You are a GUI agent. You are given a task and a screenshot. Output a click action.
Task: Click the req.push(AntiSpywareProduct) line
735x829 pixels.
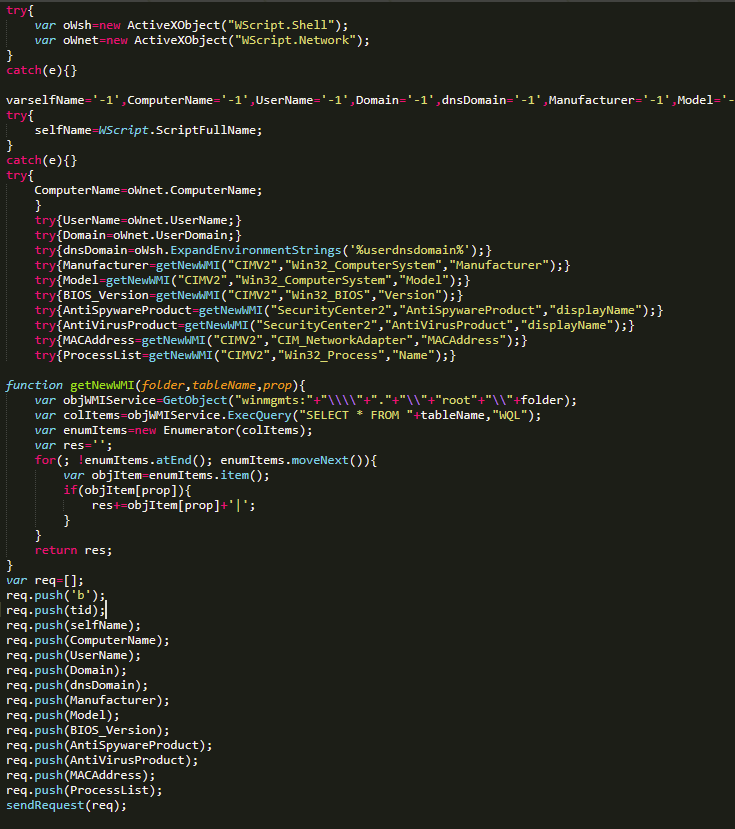pos(109,745)
